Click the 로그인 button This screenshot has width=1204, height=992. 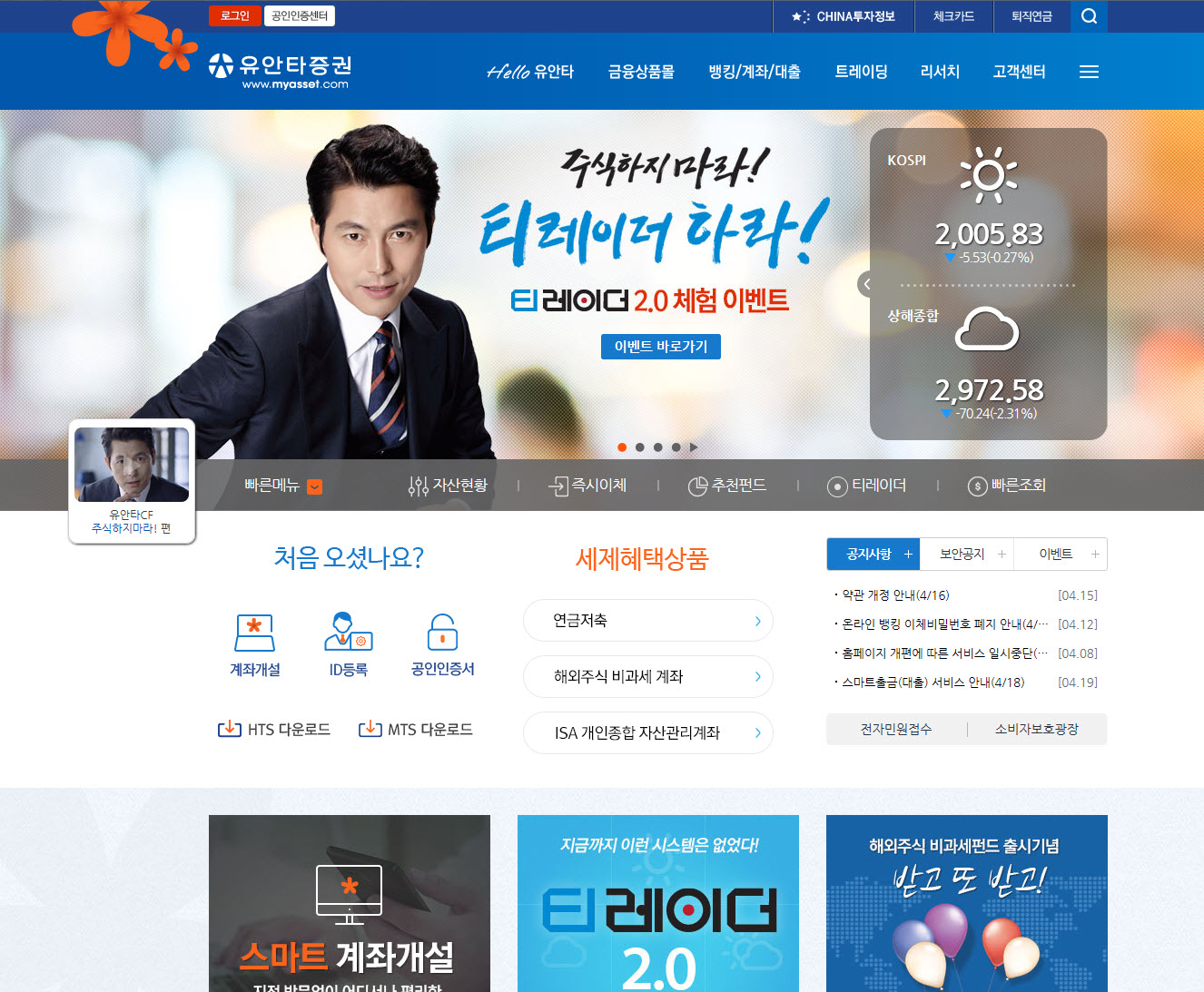[x=234, y=15]
